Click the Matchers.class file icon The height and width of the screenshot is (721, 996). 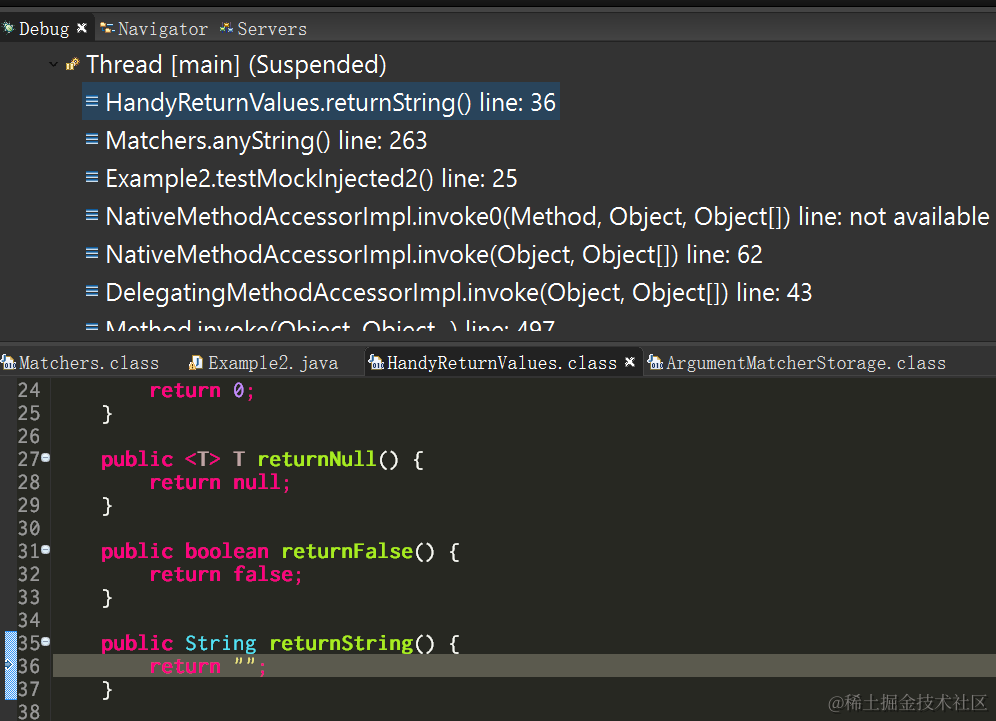click(8, 362)
